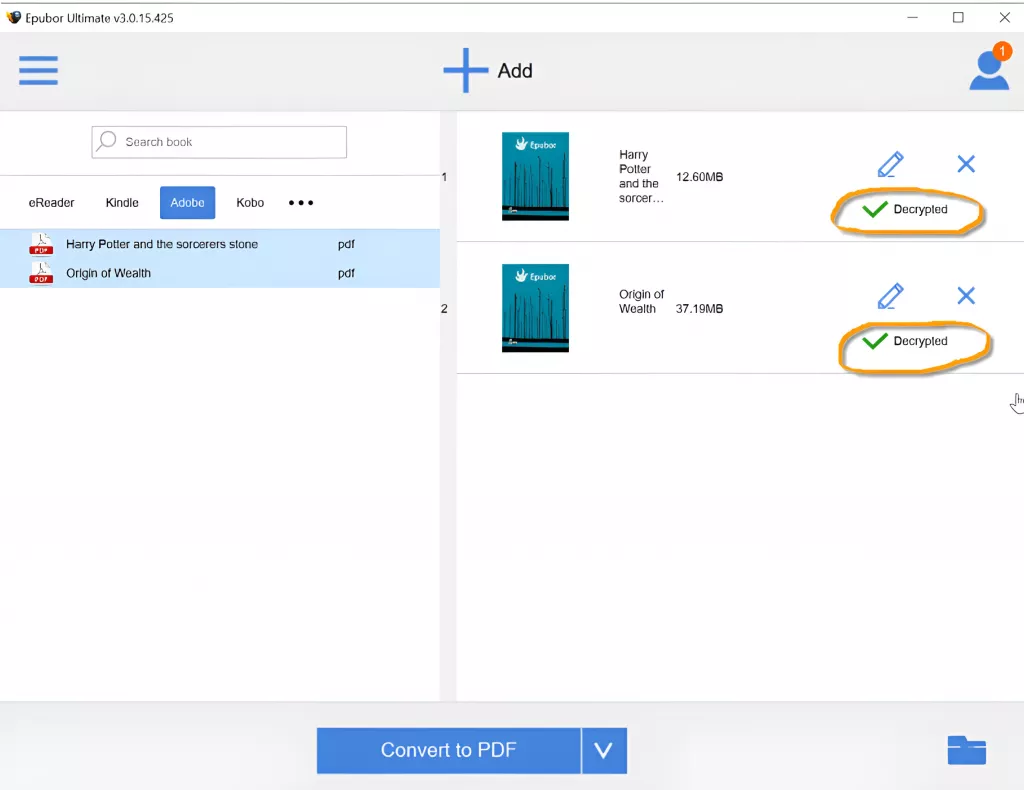Close the Epubor Ultimate window
This screenshot has width=1024, height=790.
coord(1004,17)
